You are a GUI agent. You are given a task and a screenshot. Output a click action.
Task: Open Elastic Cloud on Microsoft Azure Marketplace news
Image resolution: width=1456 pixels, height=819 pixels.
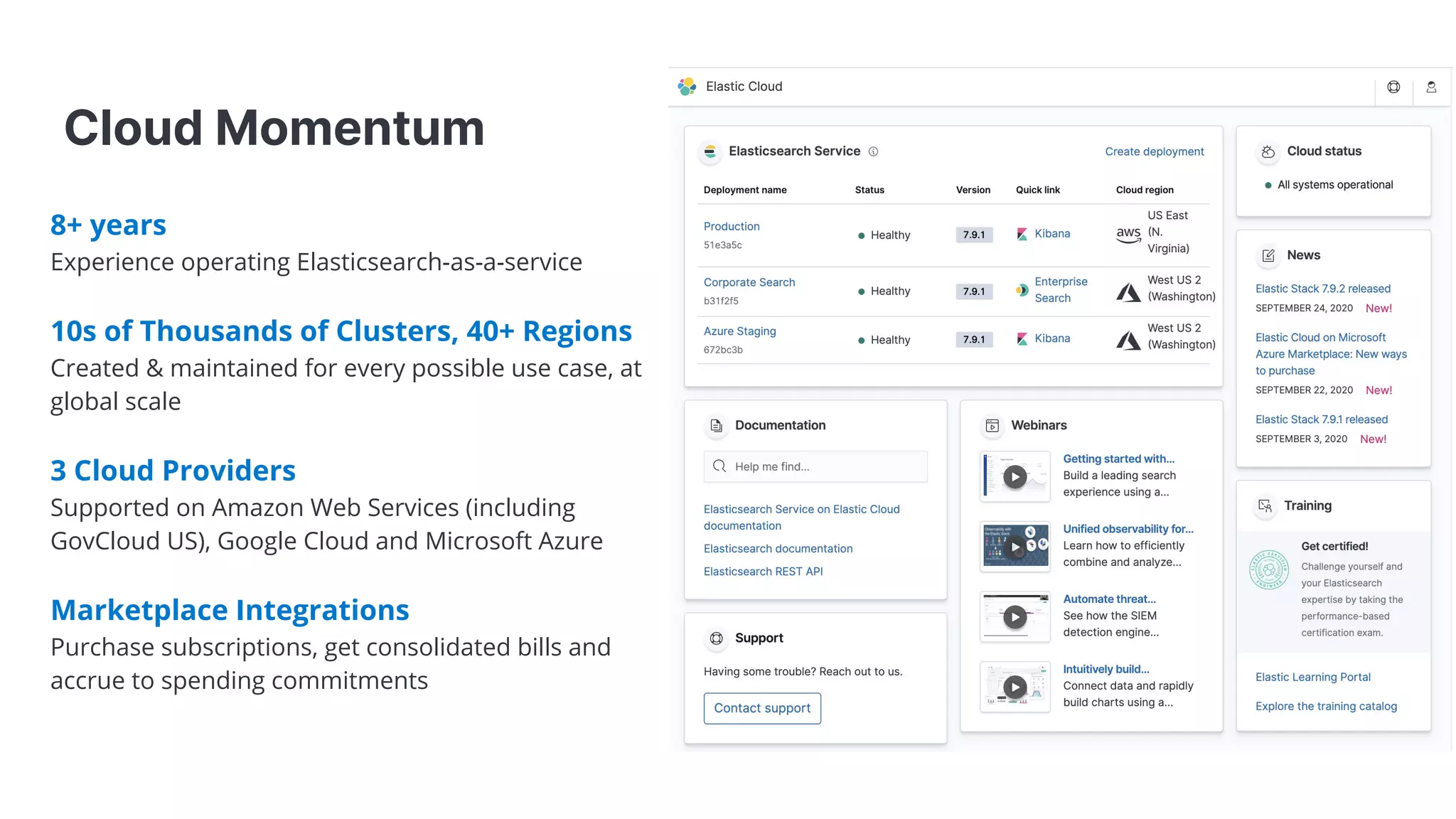coord(1331,354)
